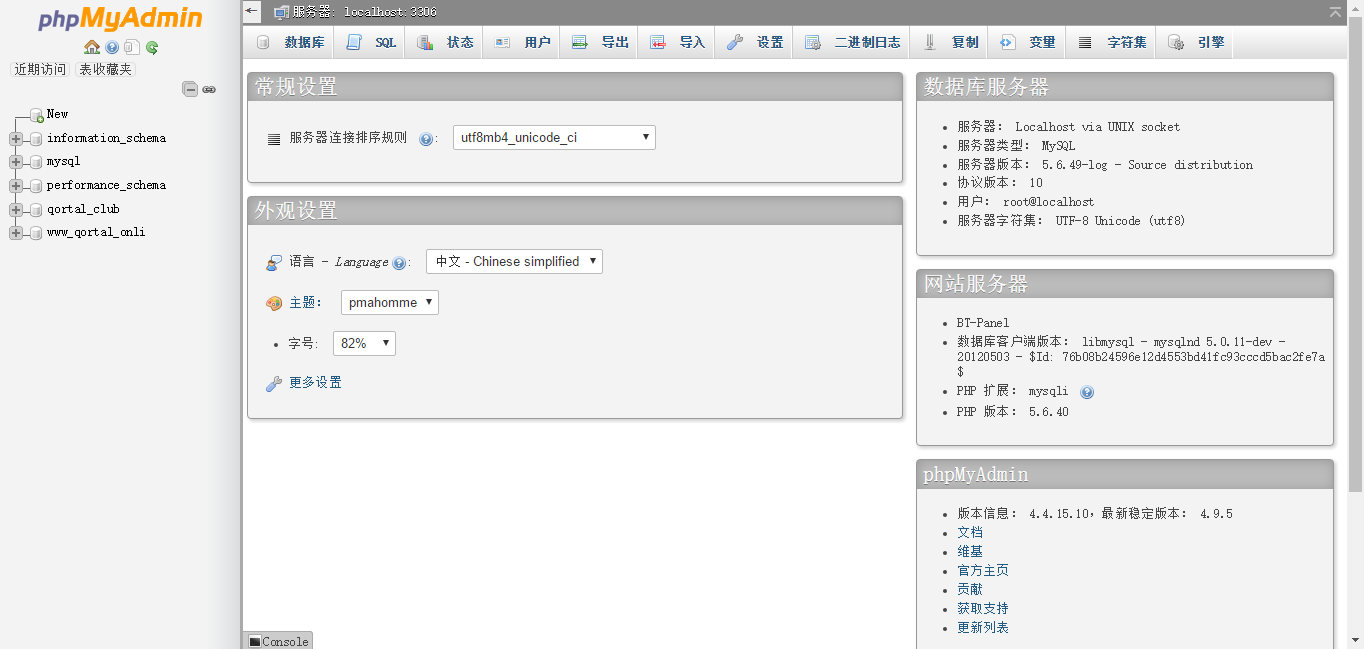1364x649 pixels.
Task: Open the Console bar at bottom
Action: (278, 641)
